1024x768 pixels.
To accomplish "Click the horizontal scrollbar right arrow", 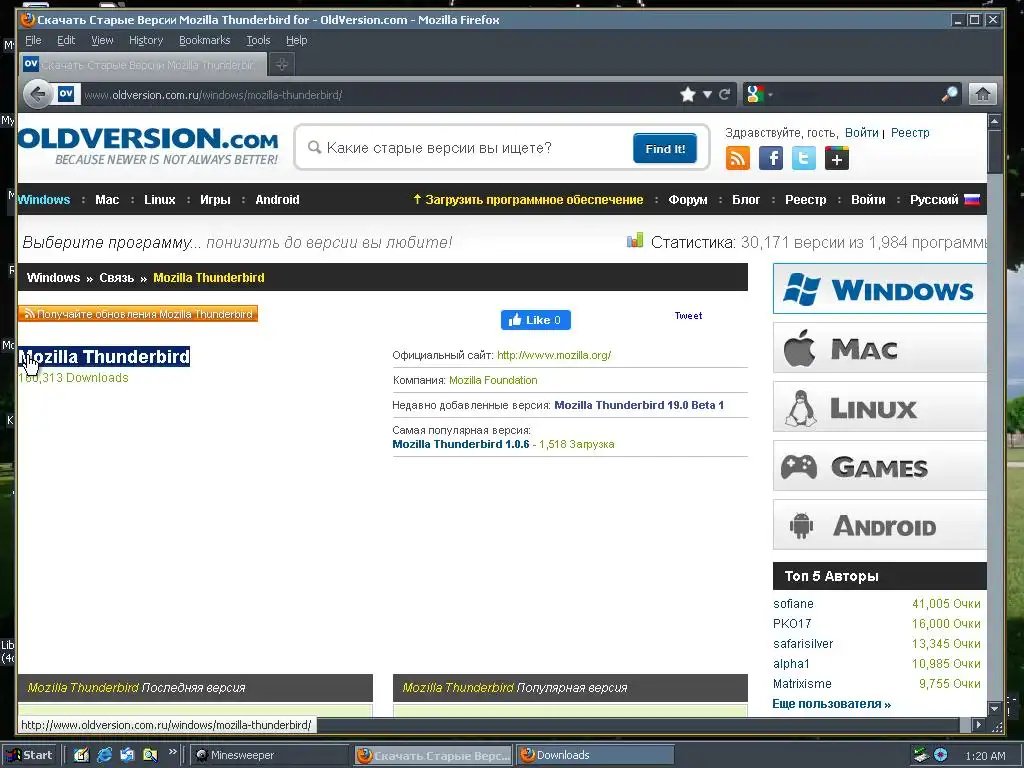I will (x=978, y=724).
